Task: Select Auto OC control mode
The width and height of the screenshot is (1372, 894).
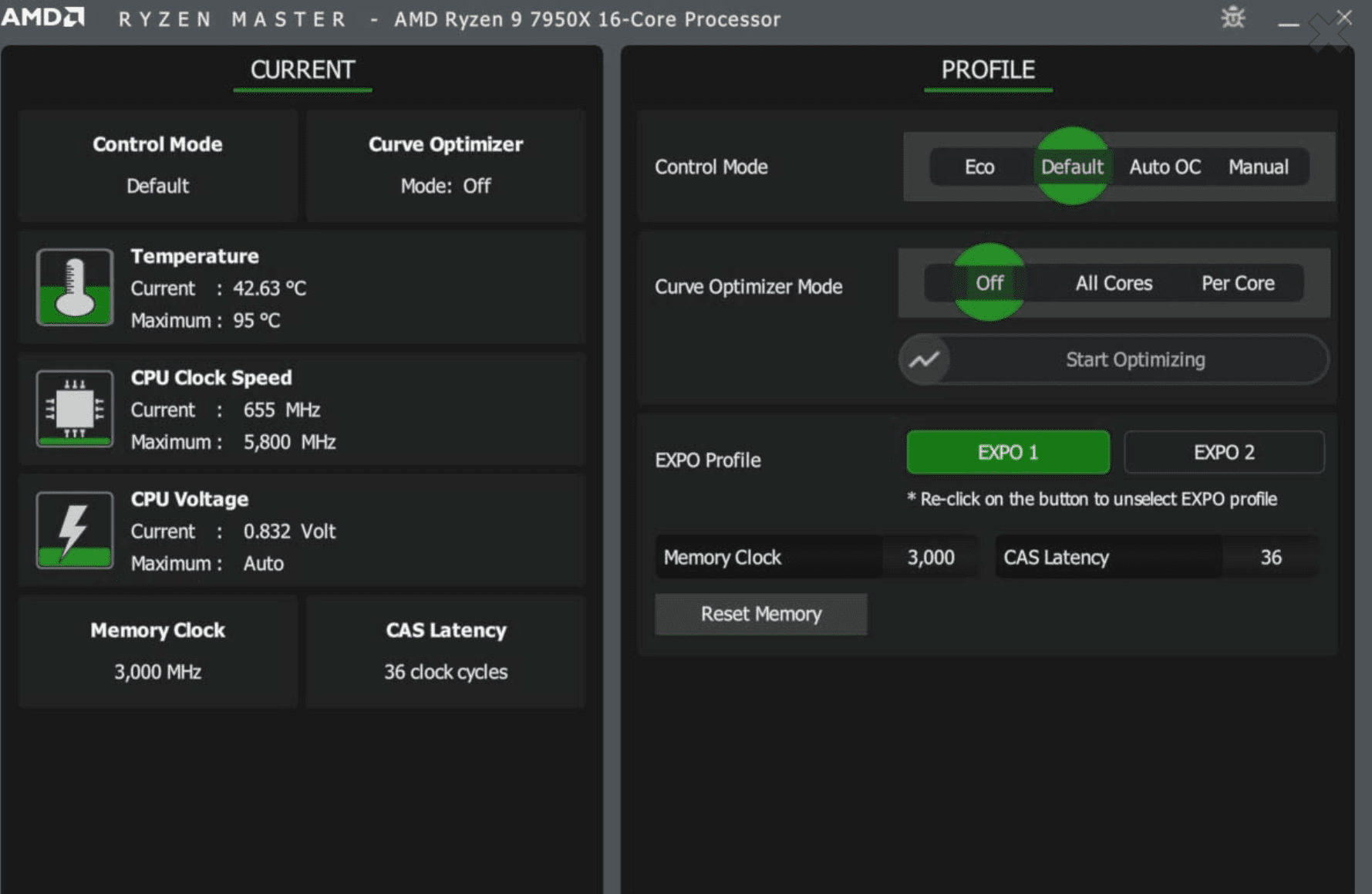Action: coord(1165,167)
